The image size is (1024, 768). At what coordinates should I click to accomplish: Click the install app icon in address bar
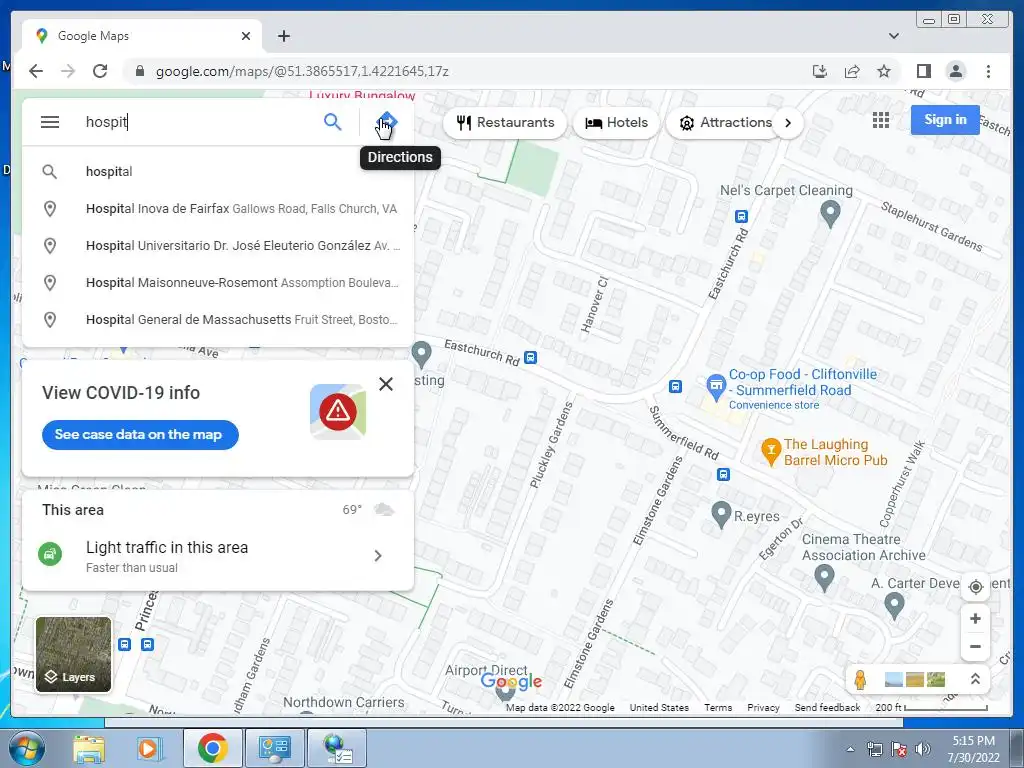[820, 71]
